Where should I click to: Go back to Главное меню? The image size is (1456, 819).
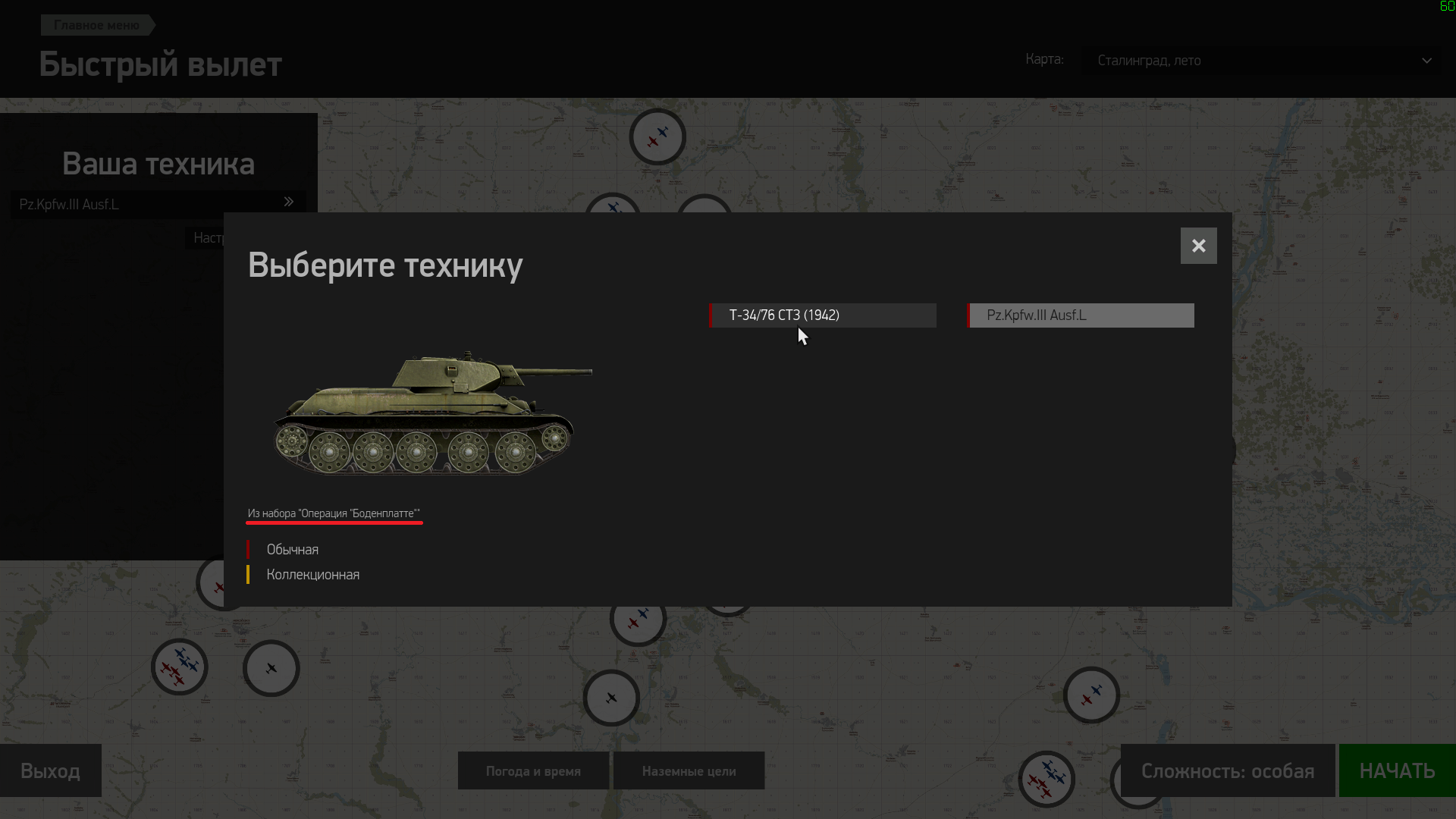[97, 25]
